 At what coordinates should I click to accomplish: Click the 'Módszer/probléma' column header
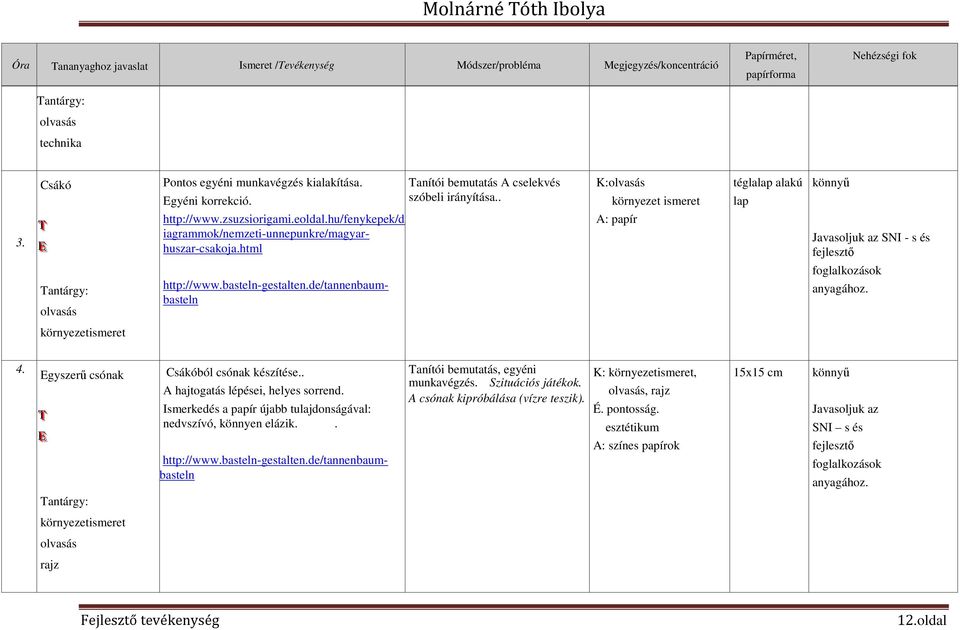click(498, 65)
